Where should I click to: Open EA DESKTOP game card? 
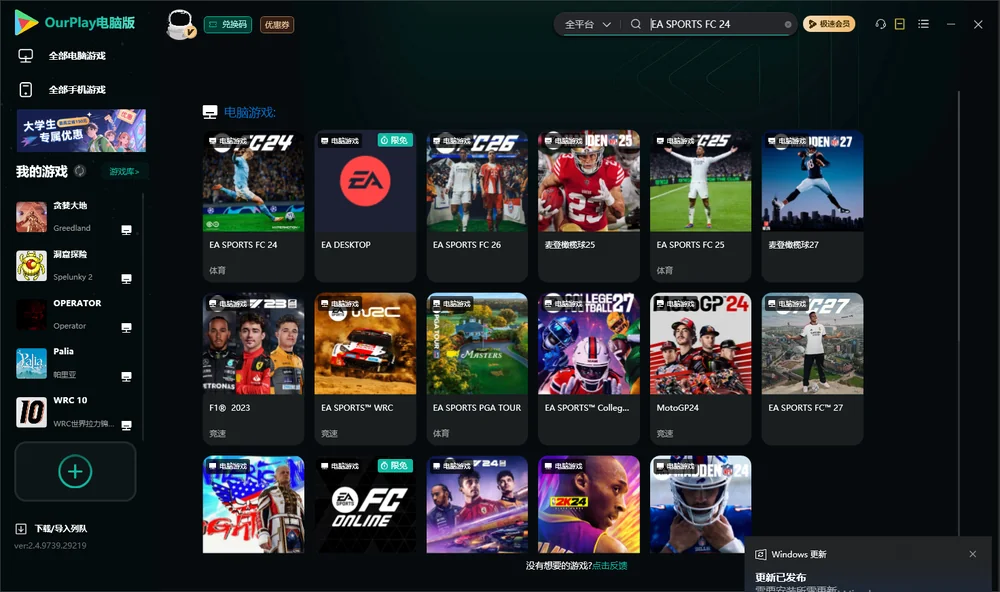pos(365,206)
